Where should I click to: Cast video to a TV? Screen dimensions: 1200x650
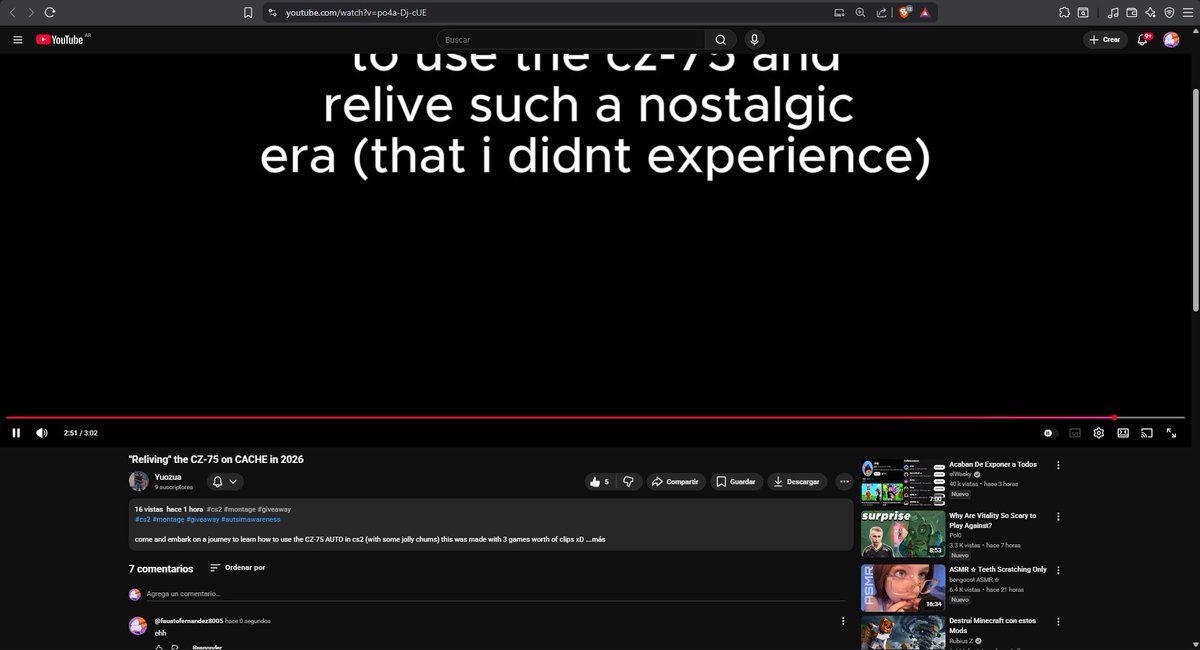point(1147,433)
